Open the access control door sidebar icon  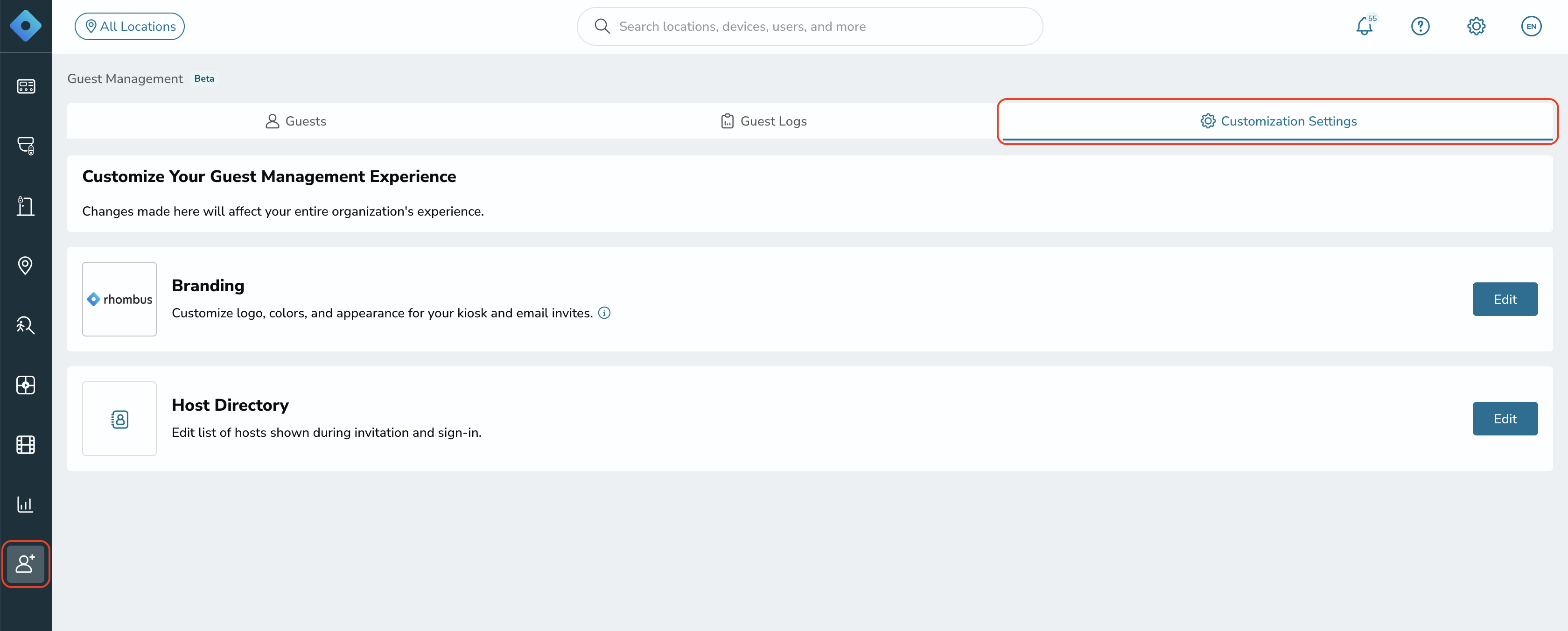pyautogui.click(x=26, y=206)
